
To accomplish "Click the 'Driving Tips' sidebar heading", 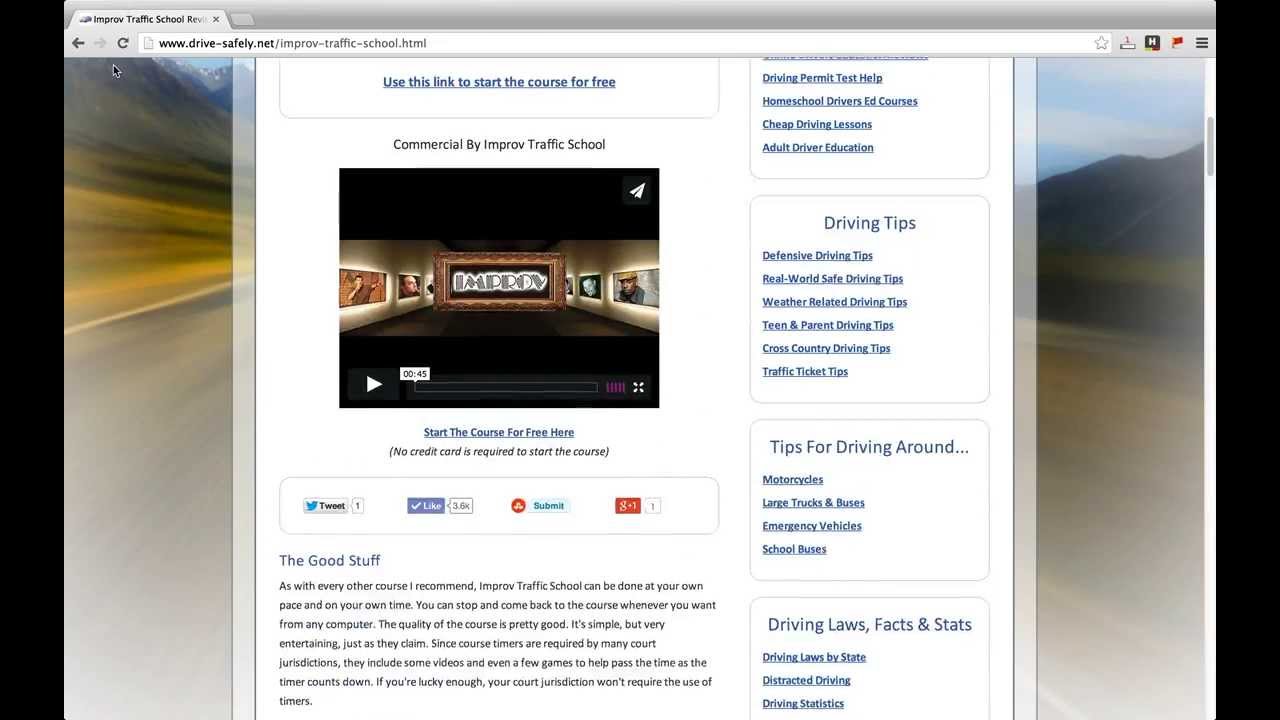I will coord(870,223).
